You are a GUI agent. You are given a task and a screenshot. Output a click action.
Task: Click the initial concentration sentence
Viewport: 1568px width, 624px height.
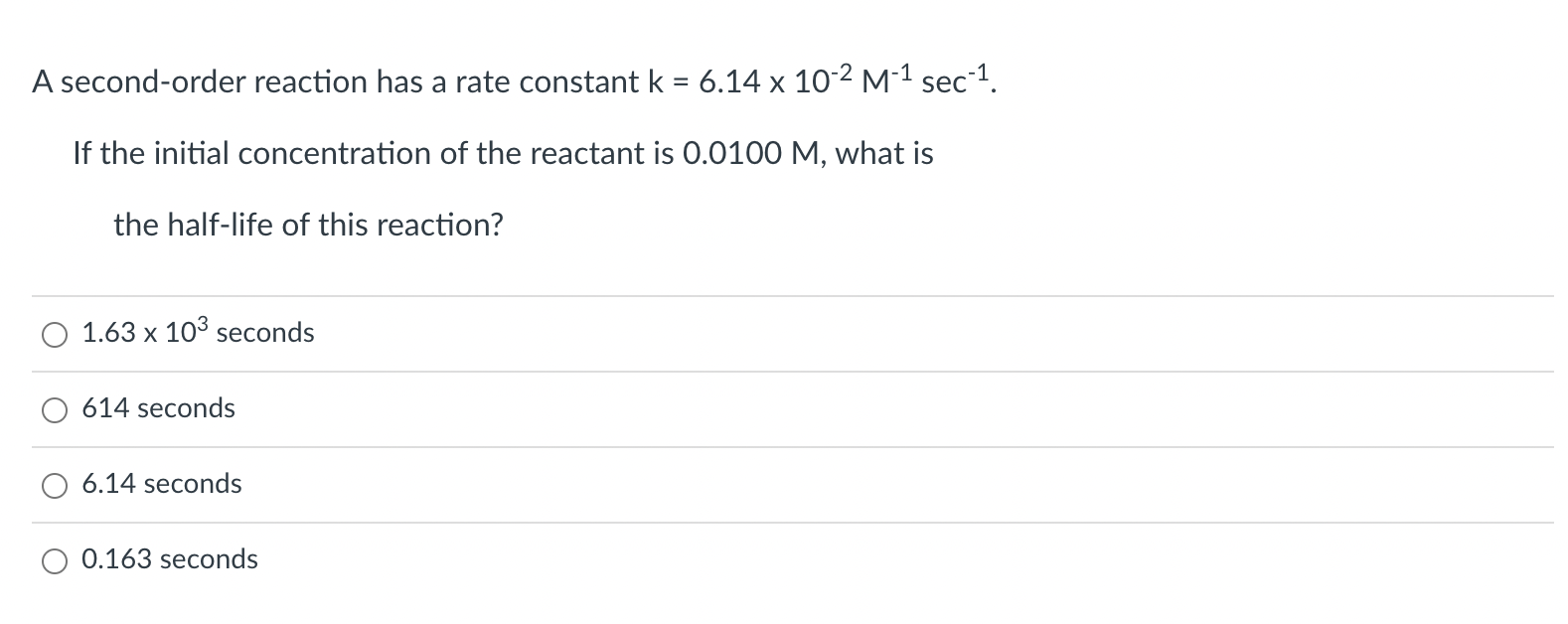click(x=504, y=154)
